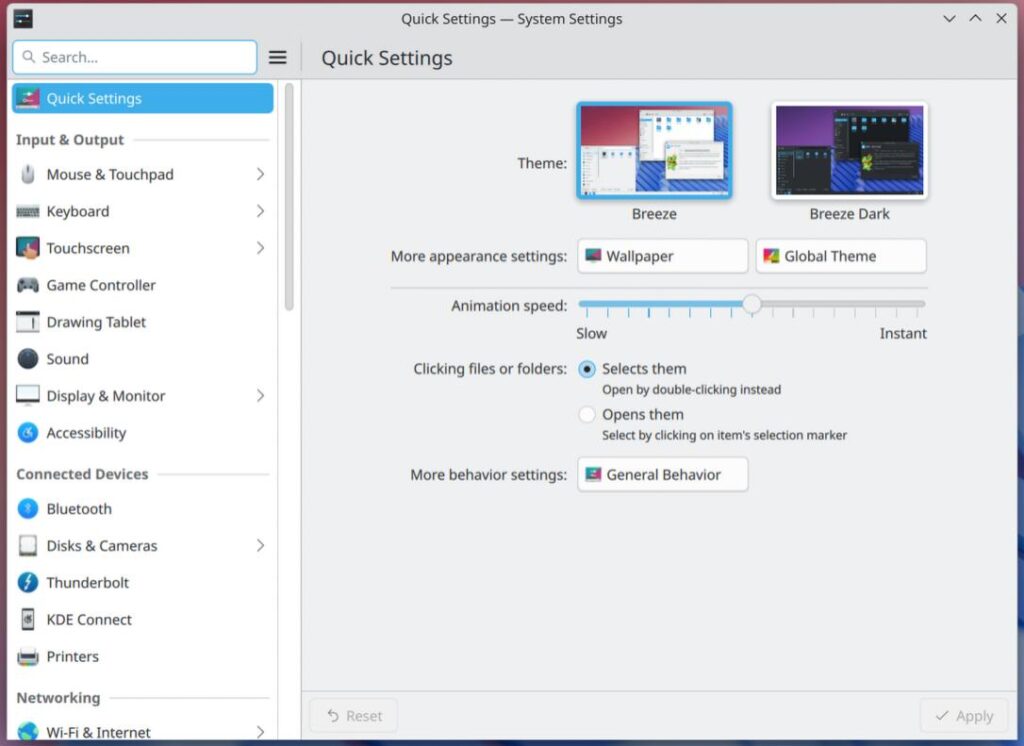This screenshot has height=746, width=1024.
Task: Click the Game Controller icon
Action: (x=27, y=285)
